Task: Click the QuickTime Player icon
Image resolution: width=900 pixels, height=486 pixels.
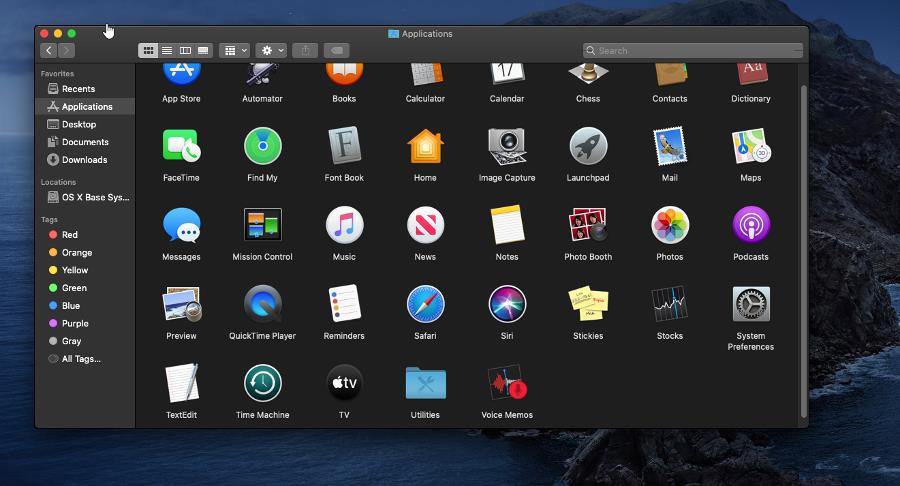Action: pyautogui.click(x=263, y=304)
